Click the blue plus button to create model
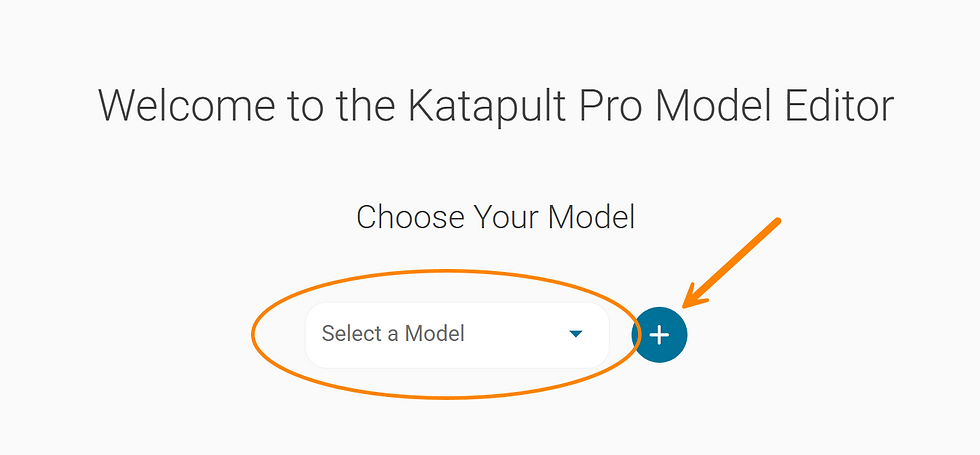The height and width of the screenshot is (455, 980). point(660,334)
